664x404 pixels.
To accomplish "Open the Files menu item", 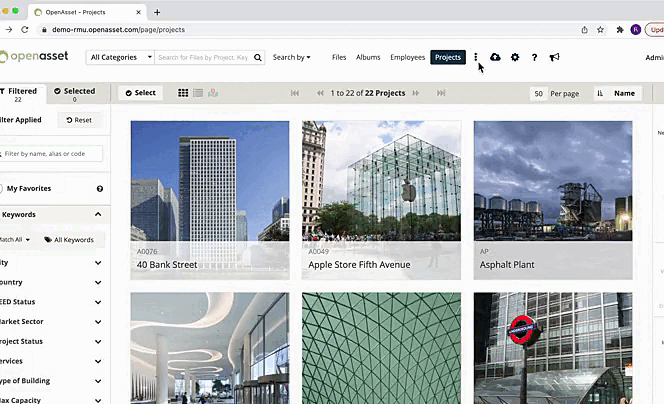I will coord(339,57).
